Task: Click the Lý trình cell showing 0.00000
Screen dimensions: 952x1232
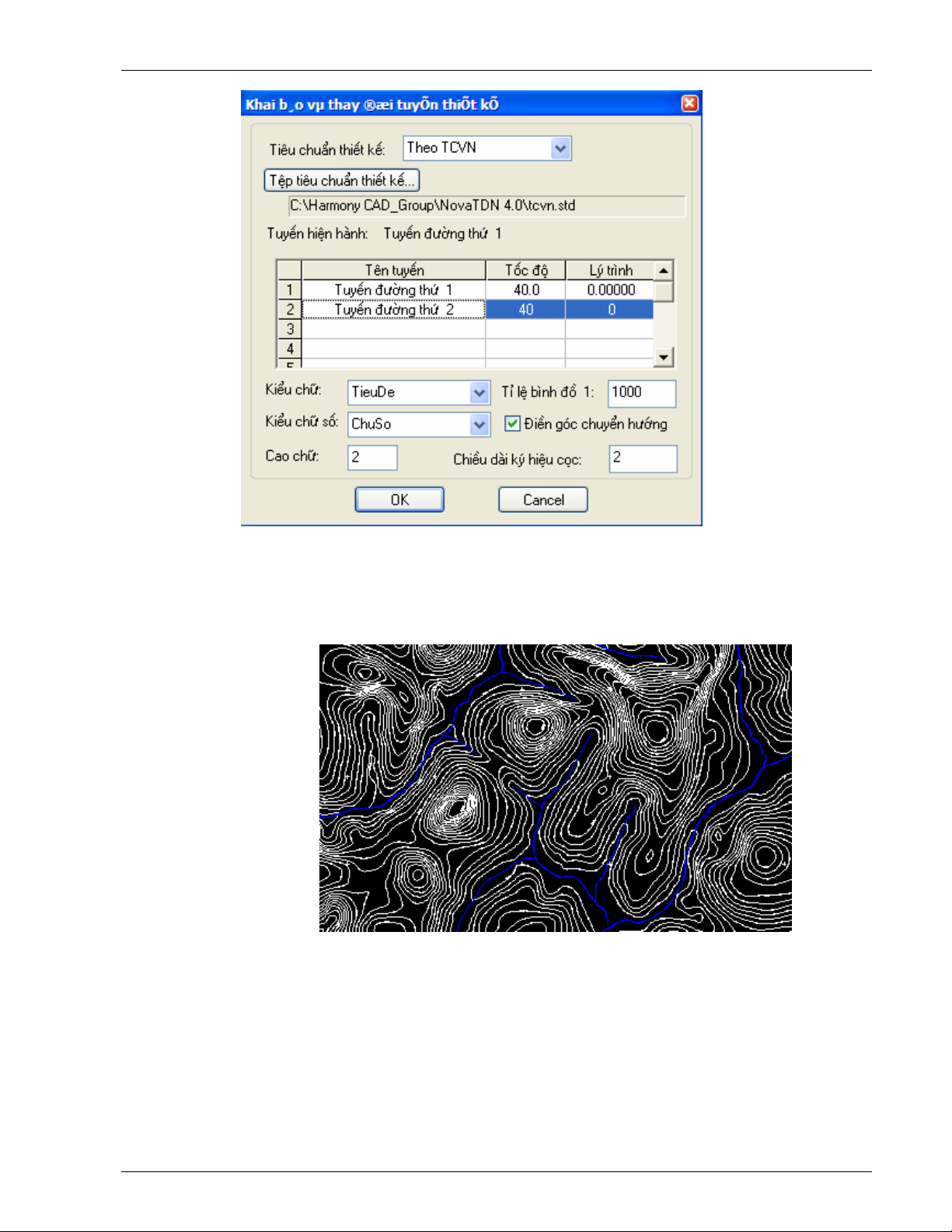Action: click(x=610, y=290)
